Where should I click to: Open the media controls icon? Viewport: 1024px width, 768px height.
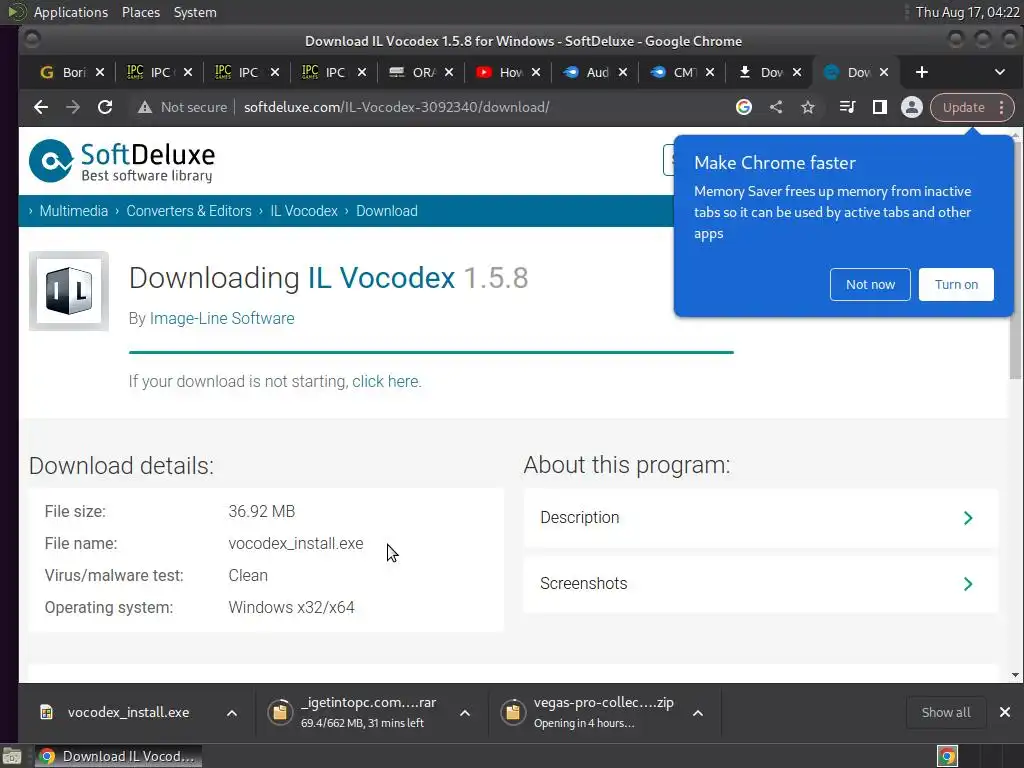pyautogui.click(x=847, y=107)
